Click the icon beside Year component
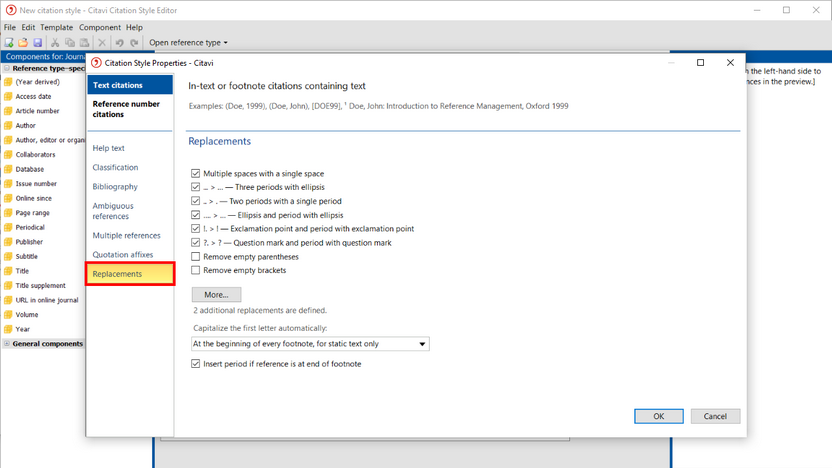 click(8, 329)
